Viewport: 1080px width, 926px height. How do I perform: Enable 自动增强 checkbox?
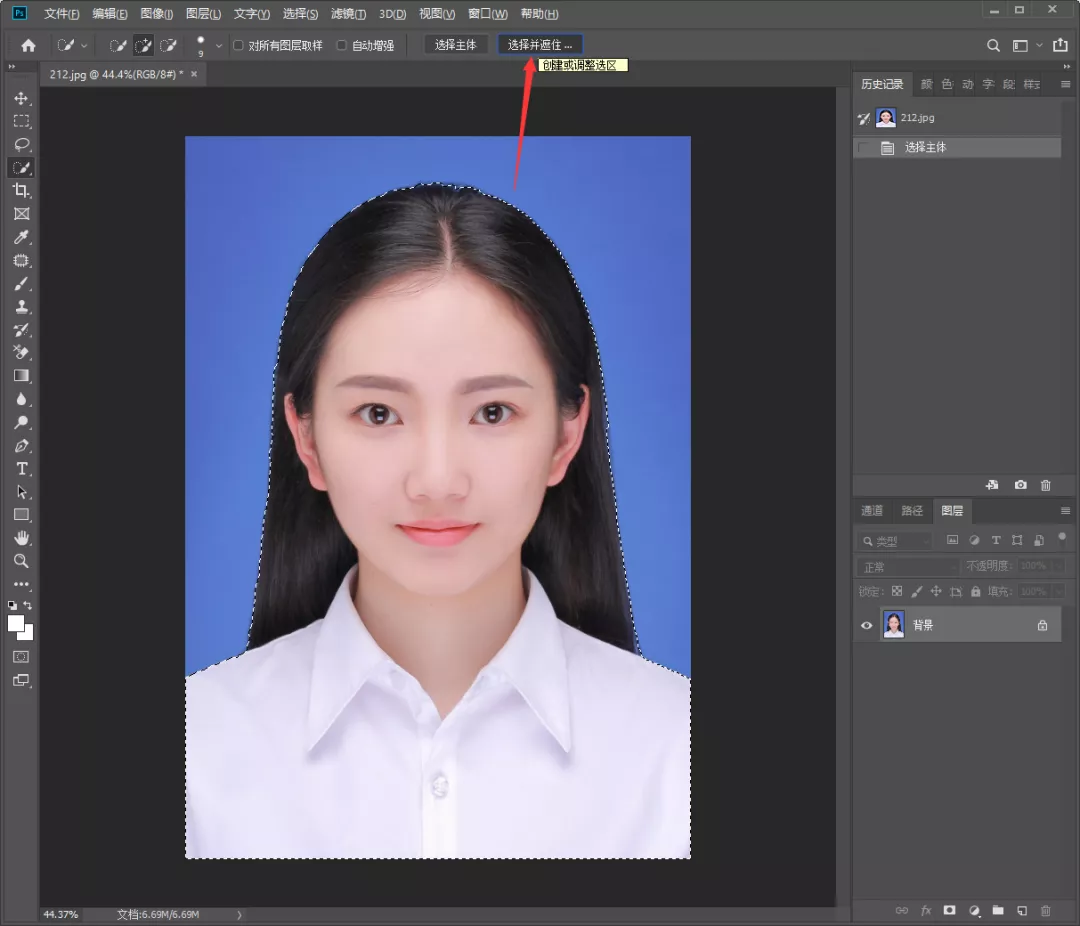(342, 45)
